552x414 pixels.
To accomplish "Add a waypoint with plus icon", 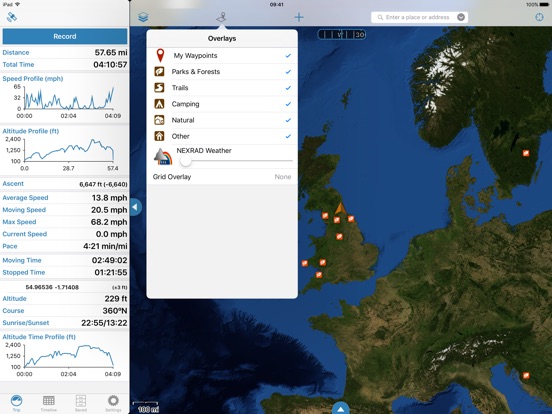I will point(299,17).
